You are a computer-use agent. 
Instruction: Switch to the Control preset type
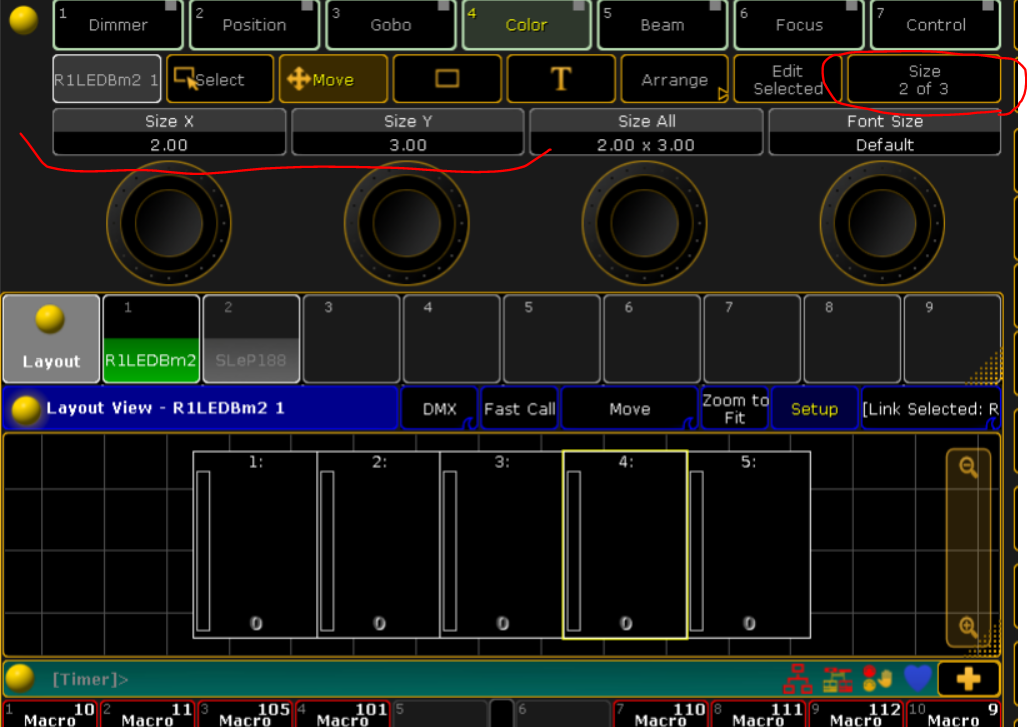coord(935,25)
